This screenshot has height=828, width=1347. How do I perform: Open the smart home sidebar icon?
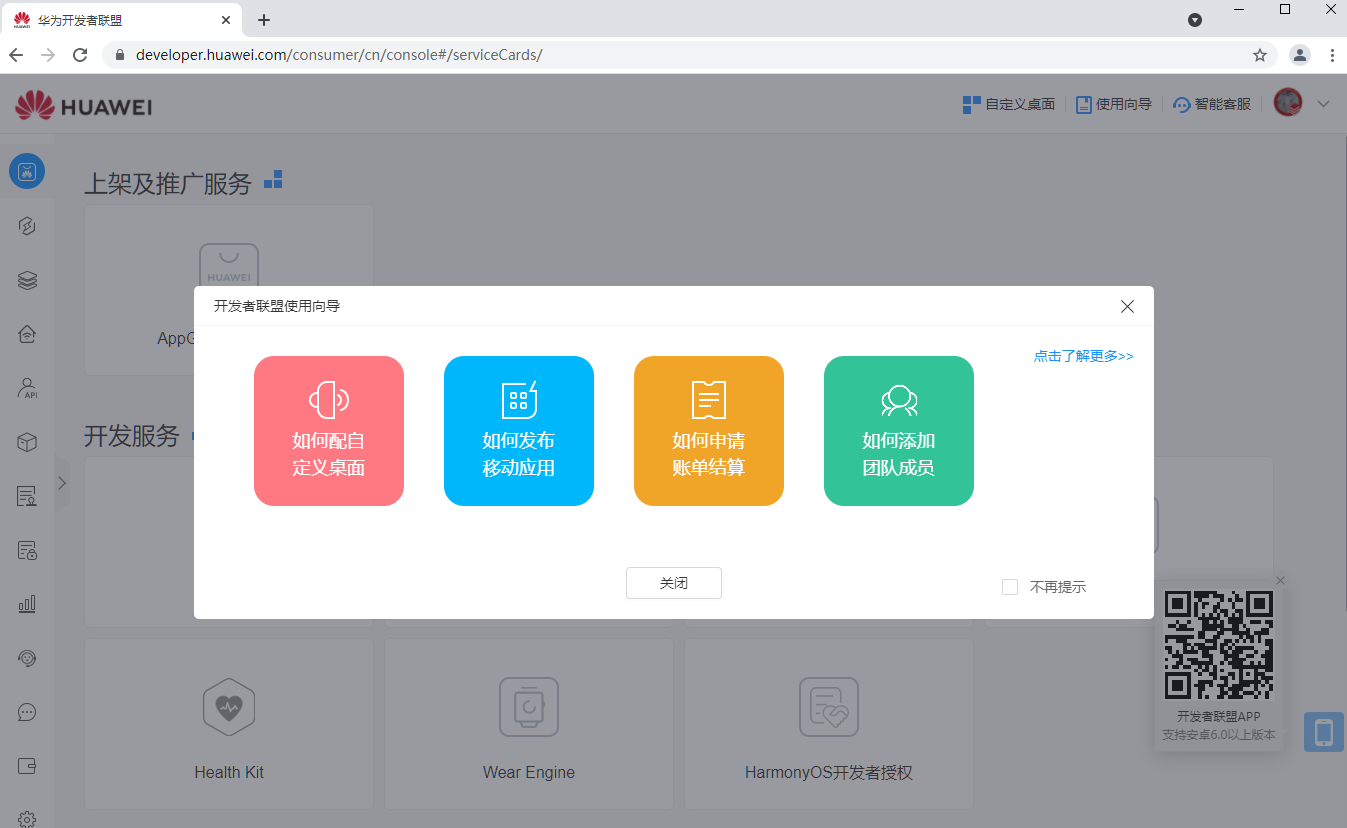[x=27, y=334]
